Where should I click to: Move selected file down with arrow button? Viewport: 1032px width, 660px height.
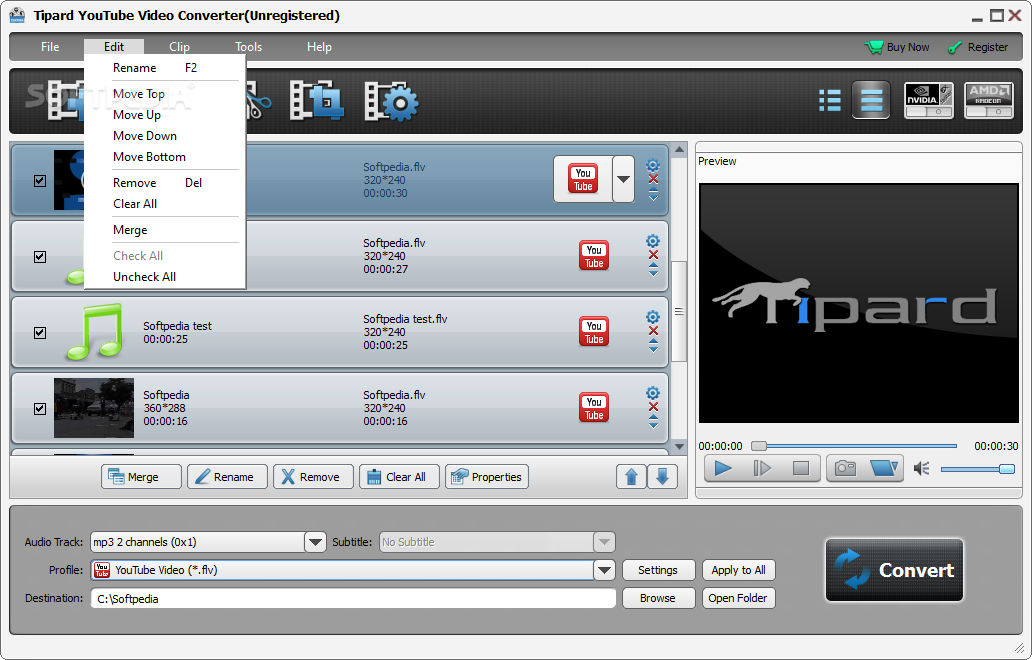[x=662, y=476]
